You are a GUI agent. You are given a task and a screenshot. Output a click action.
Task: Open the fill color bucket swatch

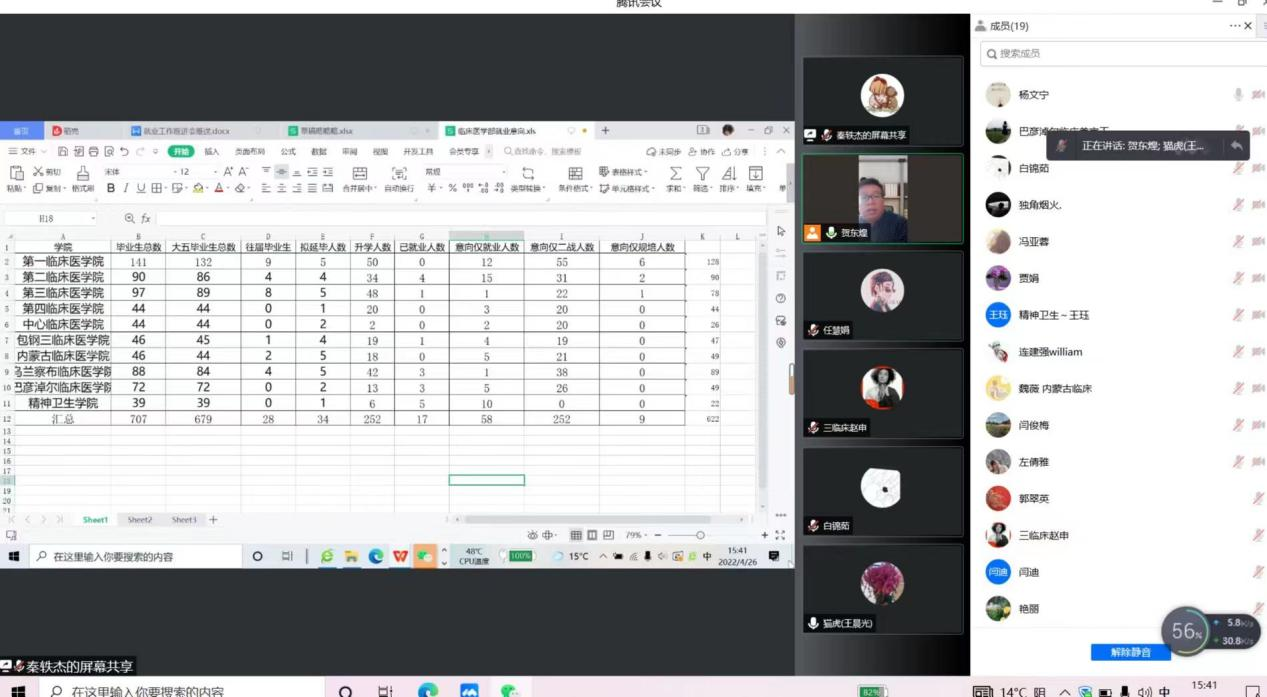[198, 188]
